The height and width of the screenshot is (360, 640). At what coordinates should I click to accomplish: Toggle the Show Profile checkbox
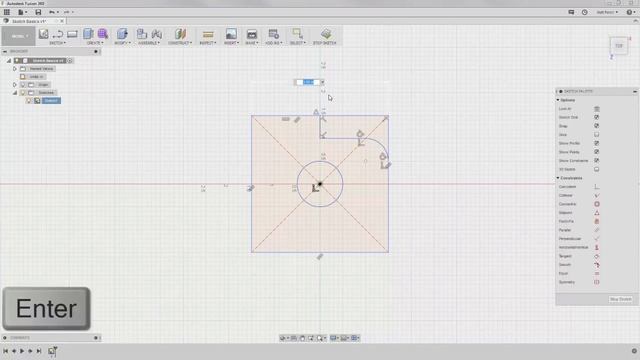(x=597, y=143)
